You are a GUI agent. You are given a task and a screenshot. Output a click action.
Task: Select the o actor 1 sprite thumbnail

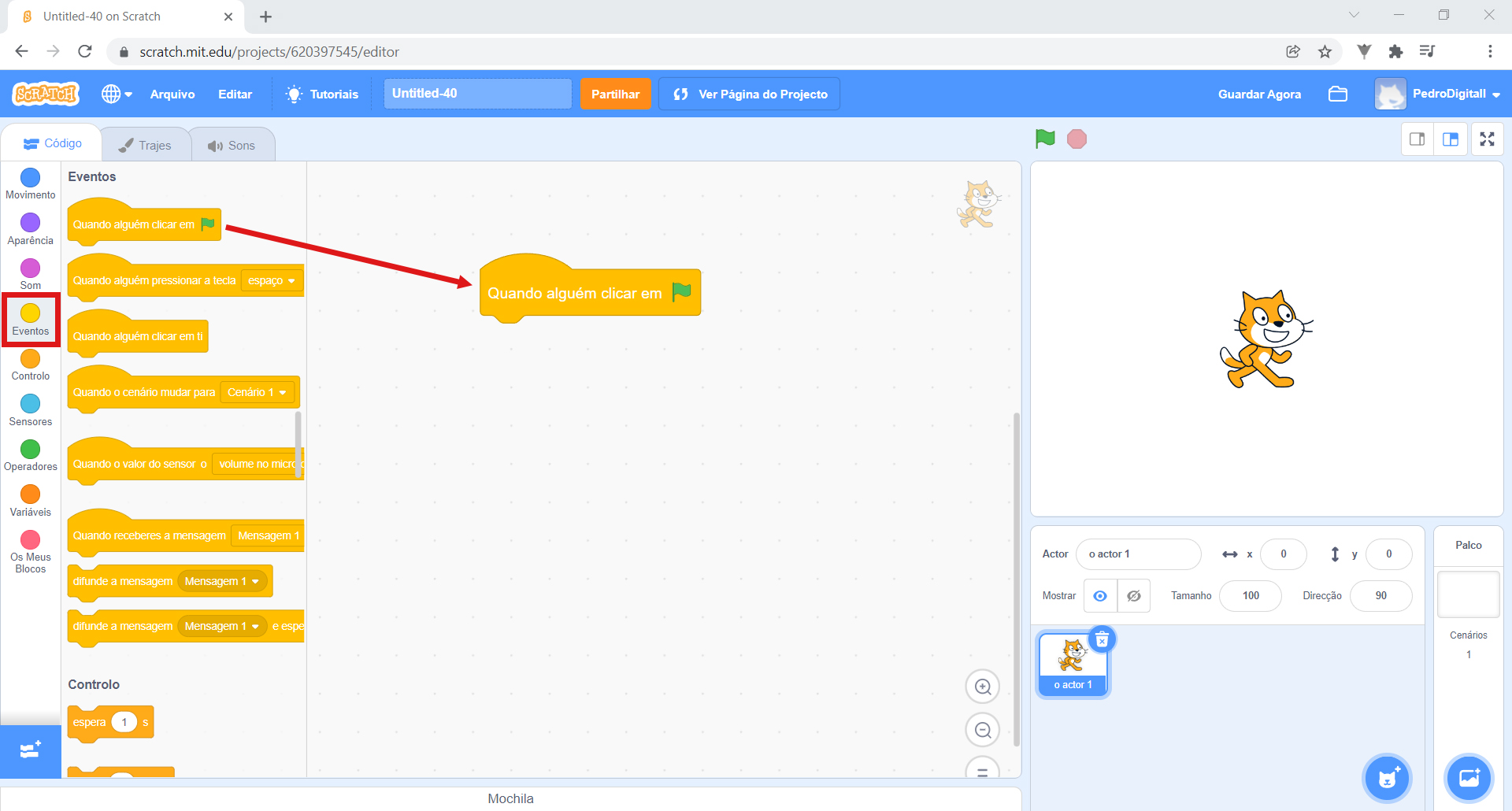(1073, 664)
